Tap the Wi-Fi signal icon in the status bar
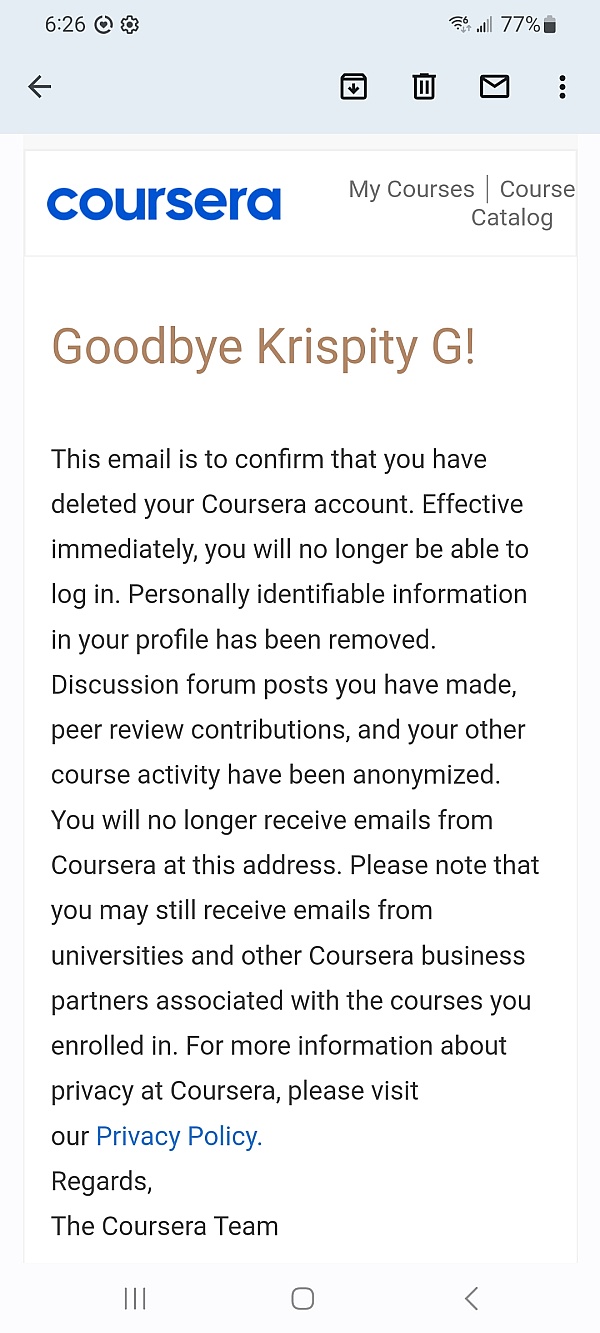The height and width of the screenshot is (1333, 600). 459,25
